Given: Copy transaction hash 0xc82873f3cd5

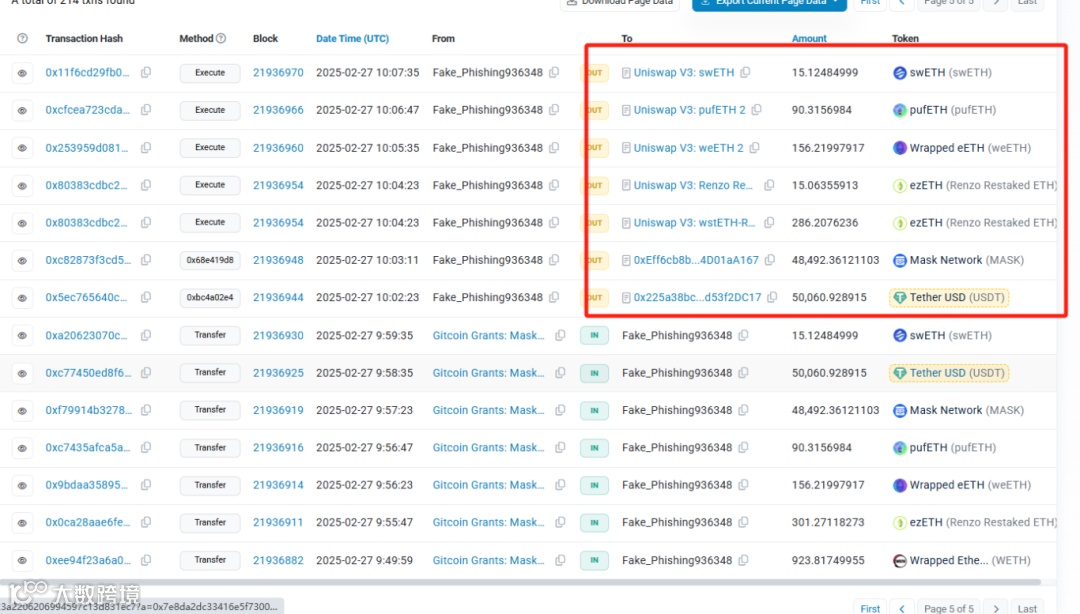Looking at the screenshot, I should tap(146, 260).
